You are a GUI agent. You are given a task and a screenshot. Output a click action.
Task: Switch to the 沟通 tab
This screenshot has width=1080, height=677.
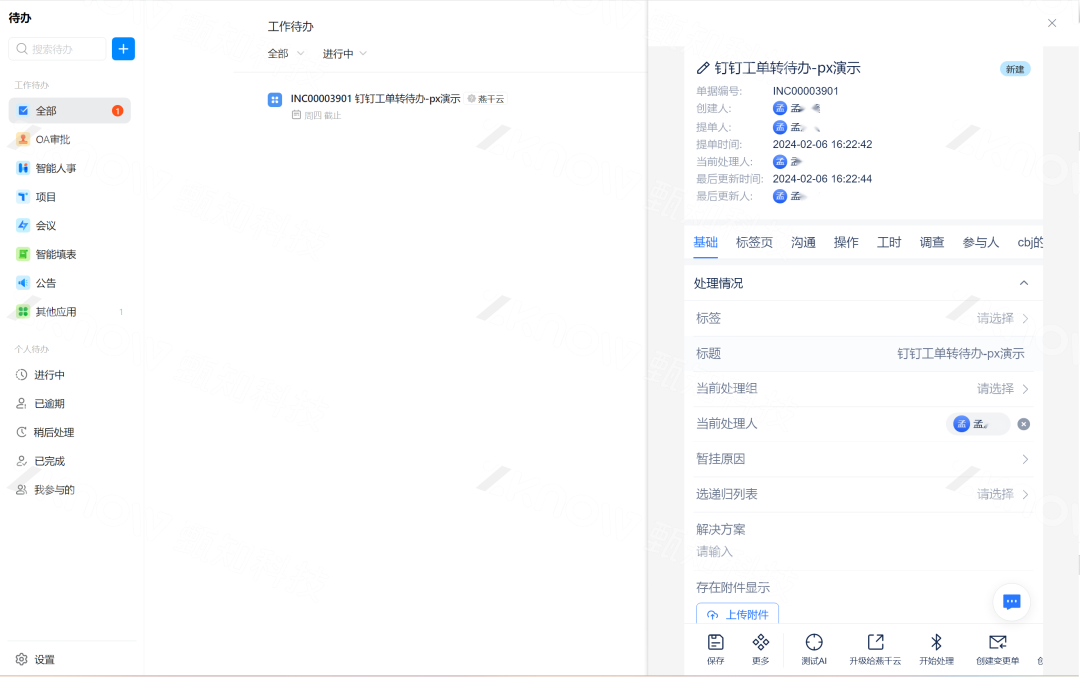[803, 242]
